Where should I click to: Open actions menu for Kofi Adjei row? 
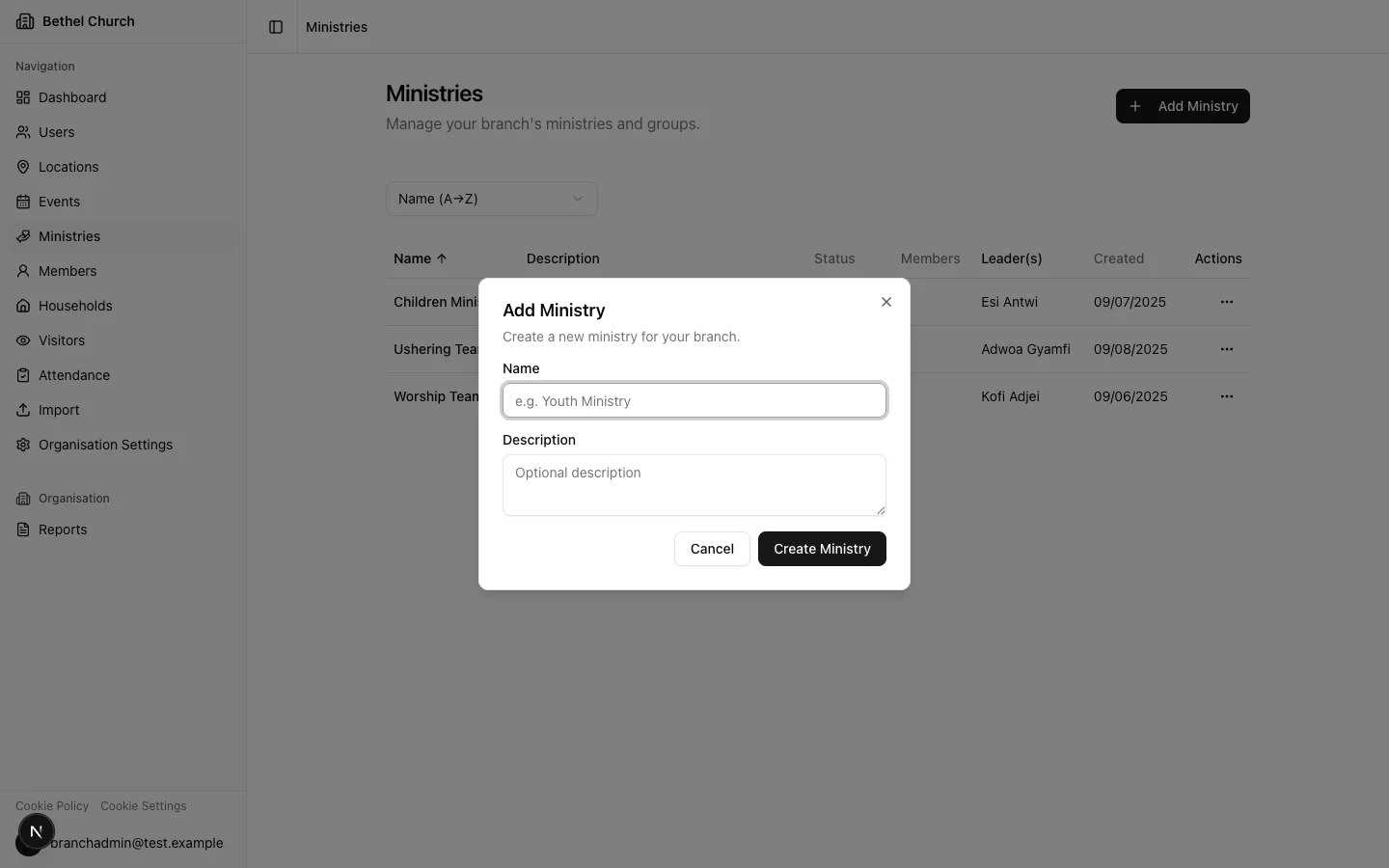point(1226,396)
